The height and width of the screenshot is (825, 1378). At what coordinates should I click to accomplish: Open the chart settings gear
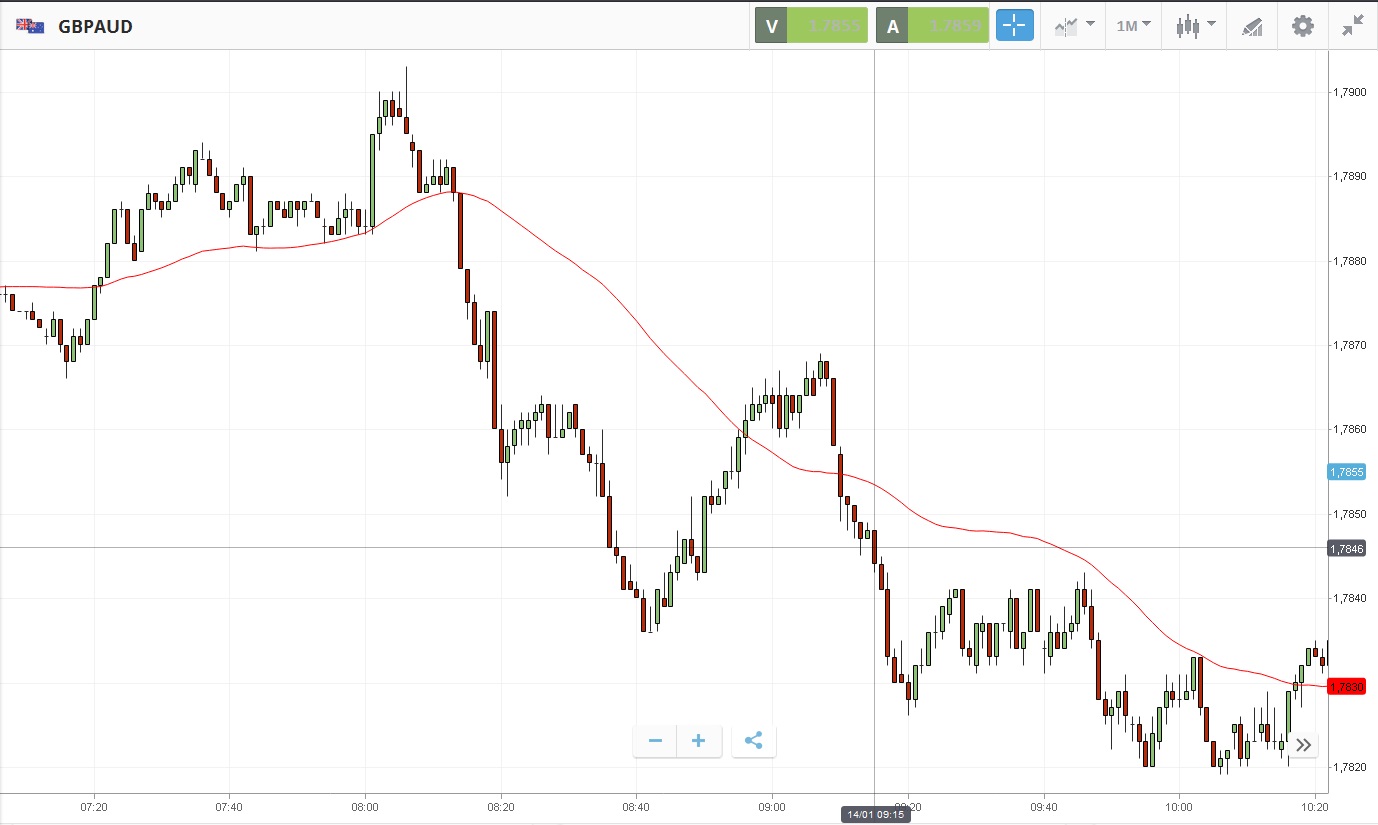pos(1302,26)
